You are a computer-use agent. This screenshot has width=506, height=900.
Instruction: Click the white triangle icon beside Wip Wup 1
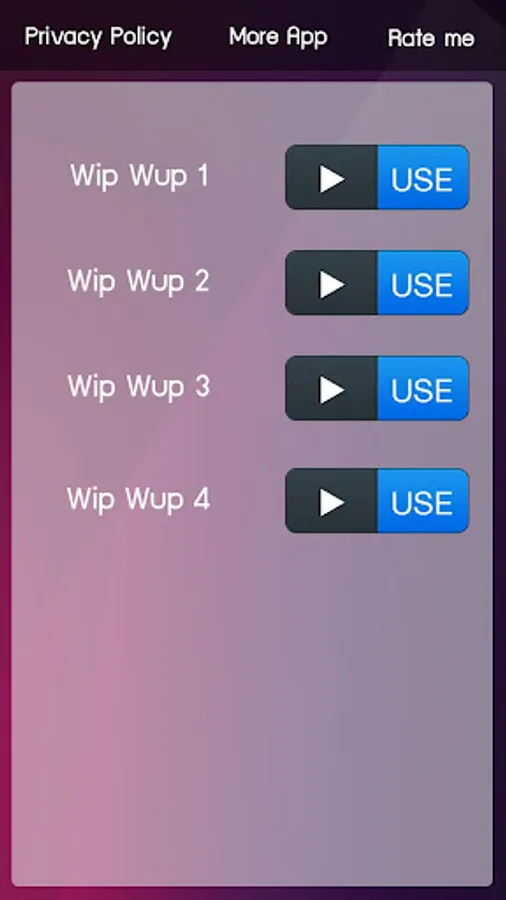(x=332, y=179)
